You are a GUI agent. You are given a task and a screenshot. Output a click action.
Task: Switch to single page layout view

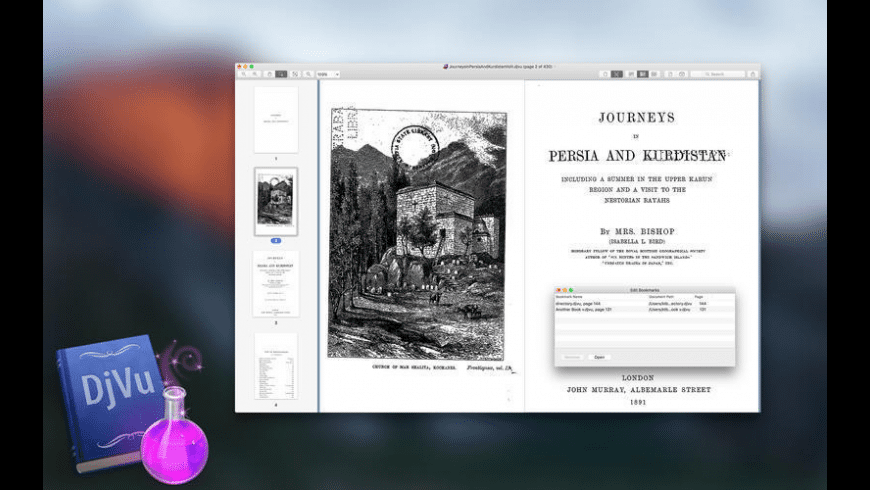[x=631, y=74]
